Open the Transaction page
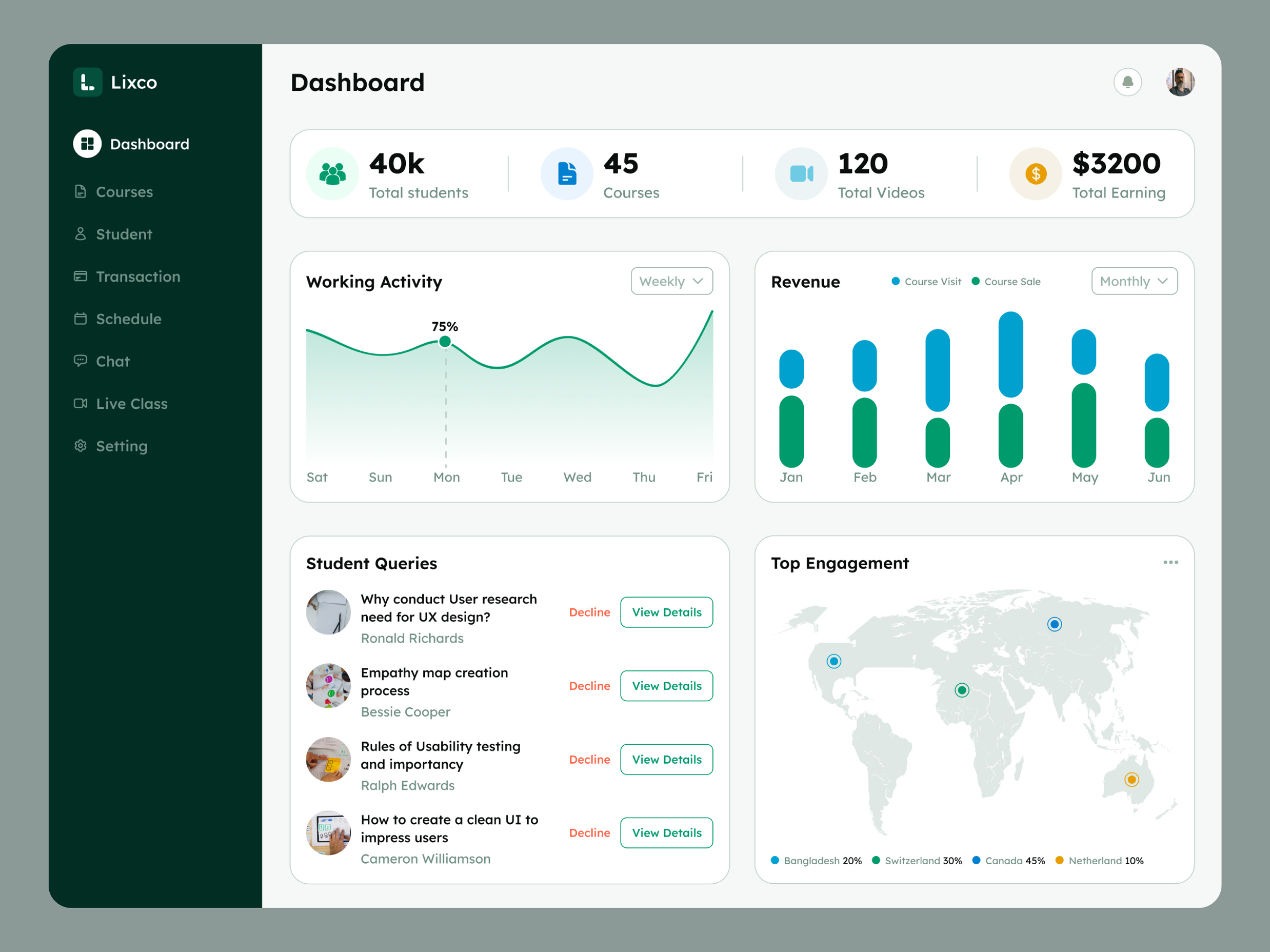The width and height of the screenshot is (1270, 952). (138, 276)
